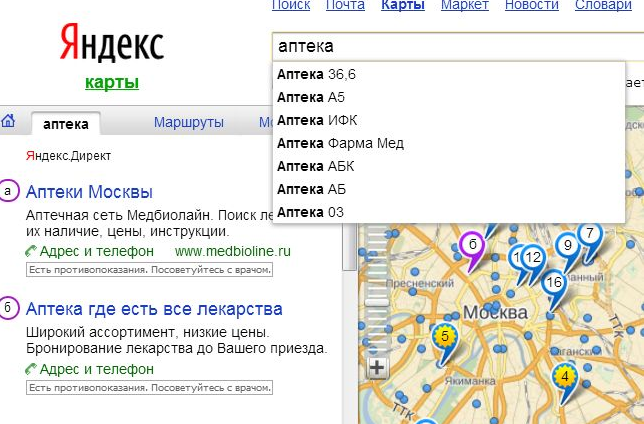Image resolution: width=644 pixels, height=424 pixels.
Task: Click the green карты link under logo
Action: click(x=111, y=82)
